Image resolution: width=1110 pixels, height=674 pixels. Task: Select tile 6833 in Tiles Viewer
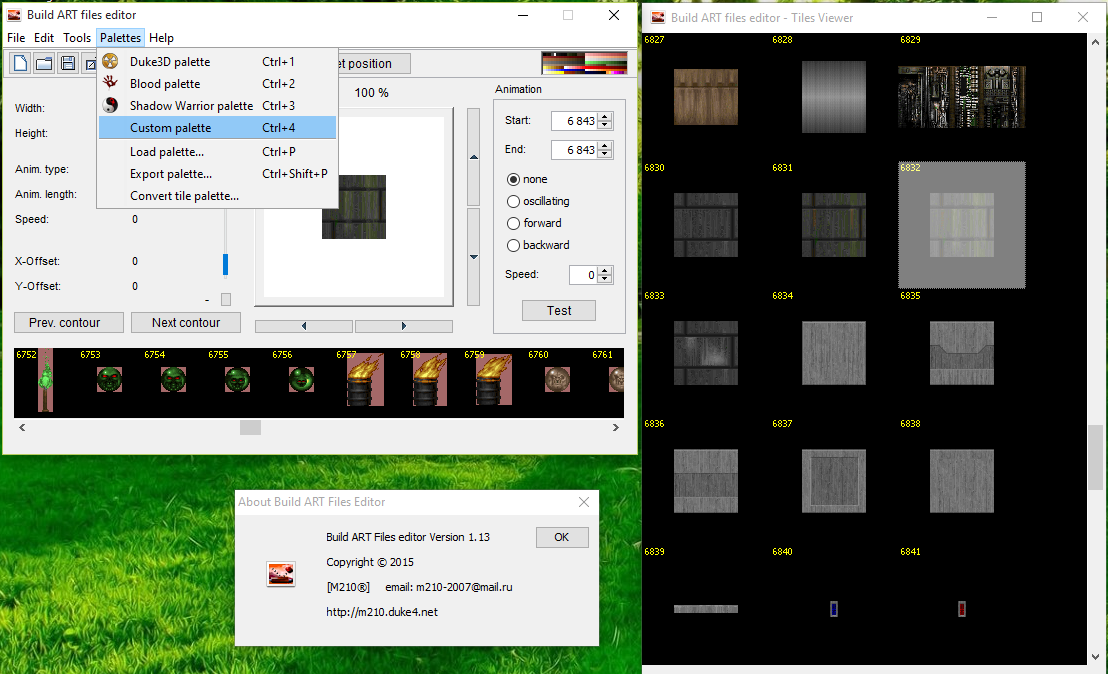click(706, 353)
